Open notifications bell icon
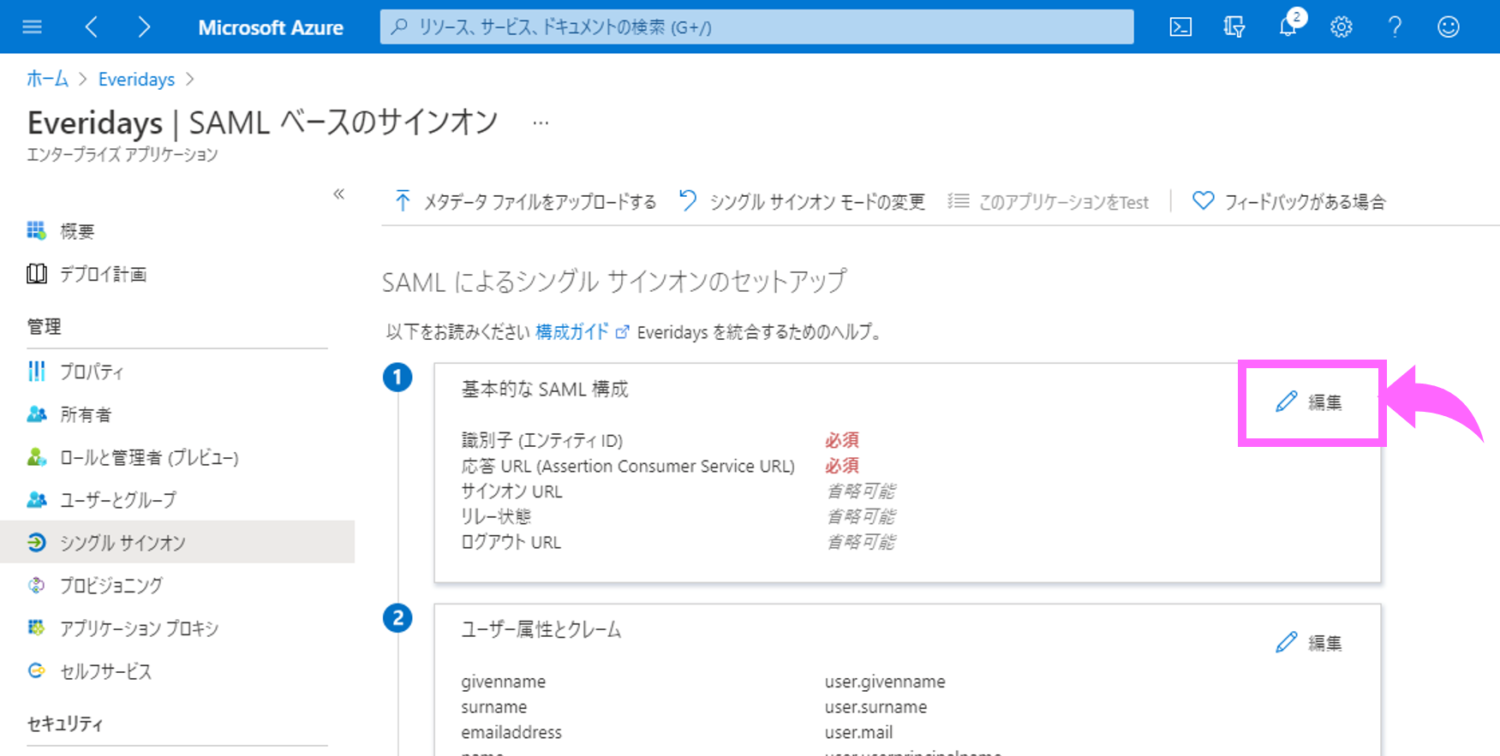 pos(1288,27)
